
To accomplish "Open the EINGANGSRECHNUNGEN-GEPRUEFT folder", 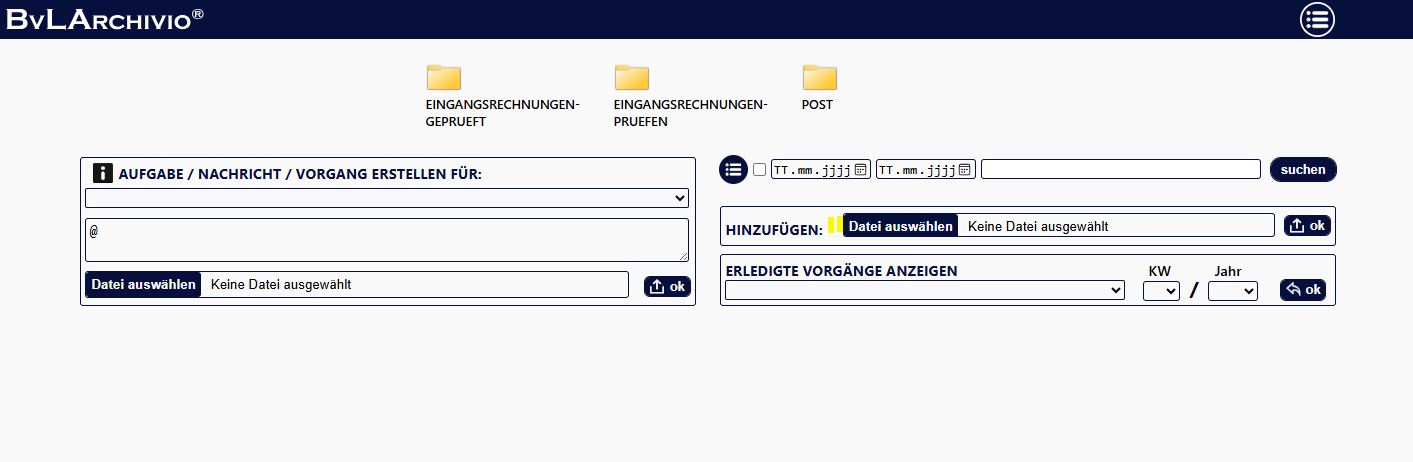I will [443, 78].
